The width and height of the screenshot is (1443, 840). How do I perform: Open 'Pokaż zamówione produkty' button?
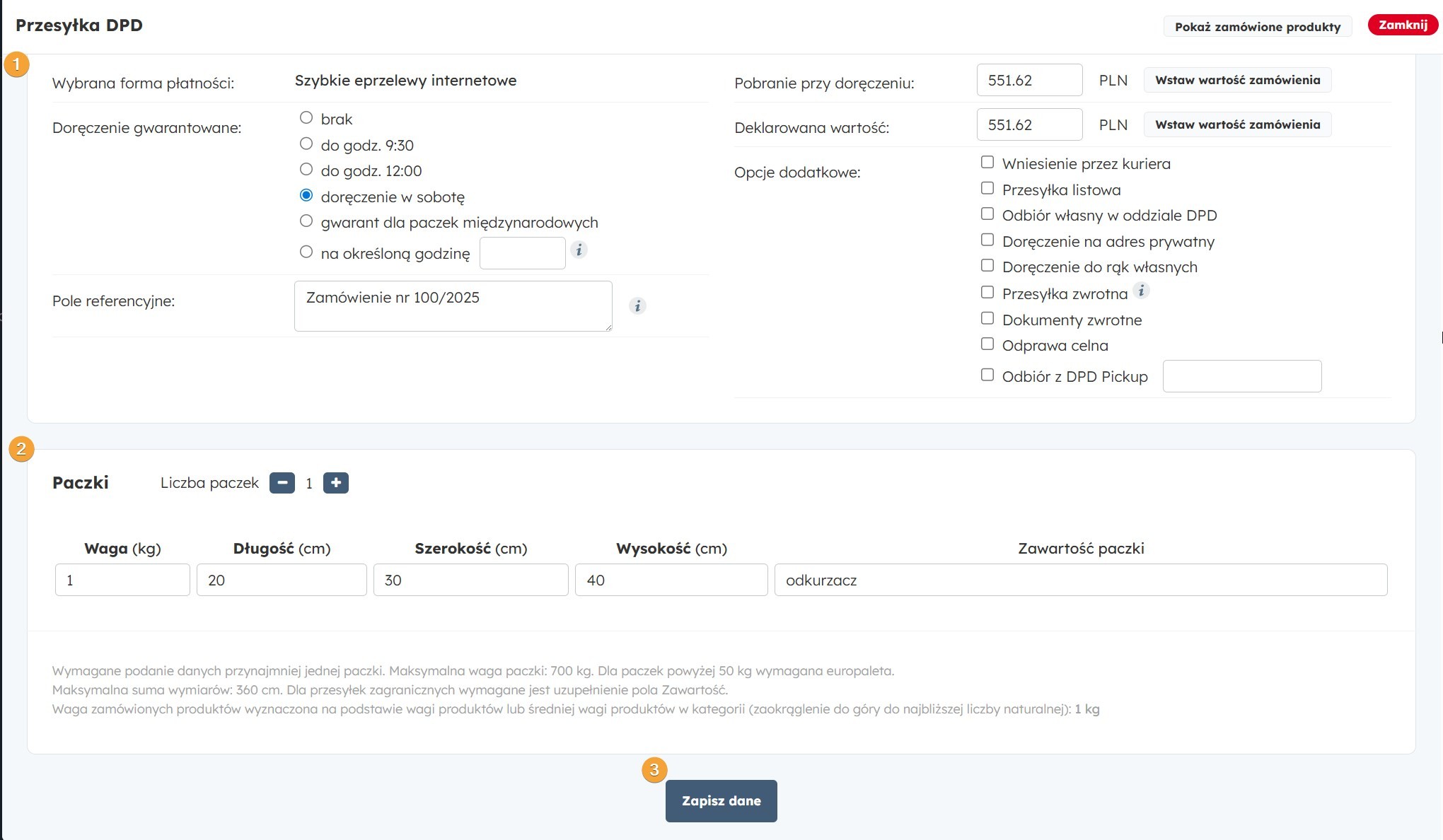[1257, 27]
